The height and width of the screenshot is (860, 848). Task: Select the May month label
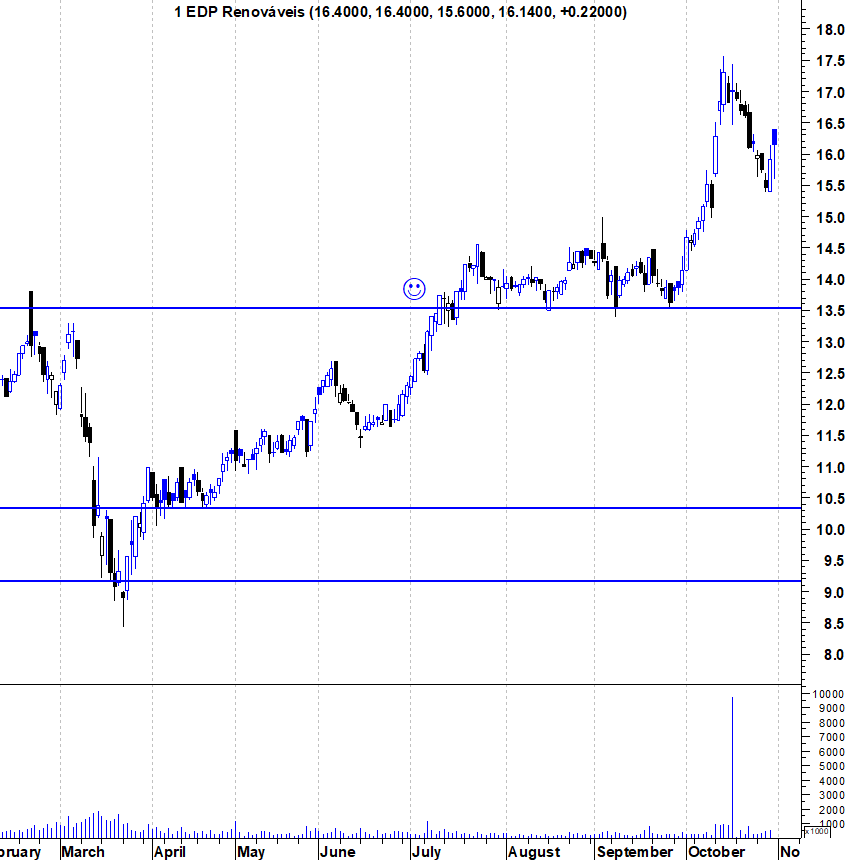251,852
